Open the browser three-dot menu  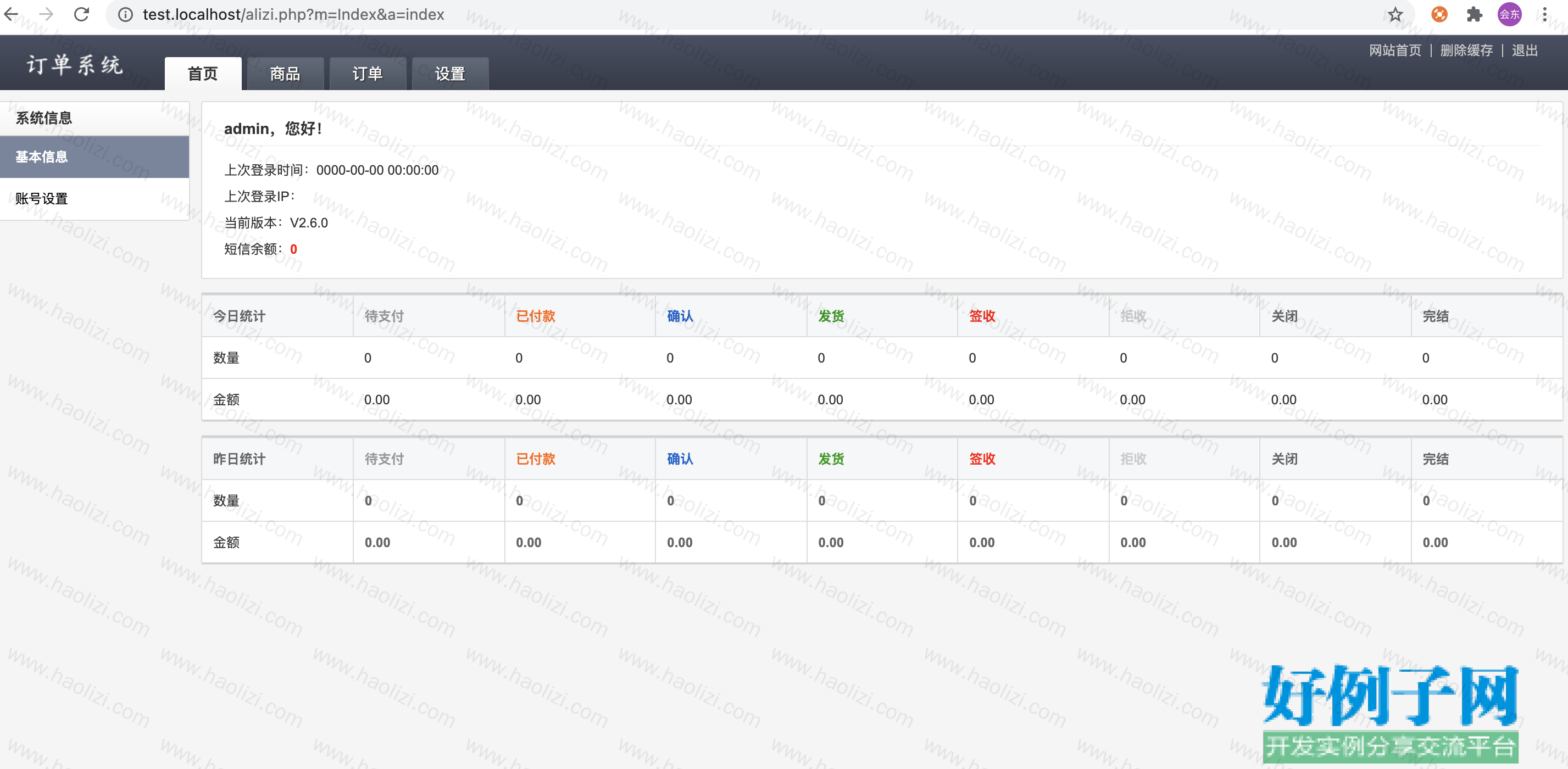pos(1545,14)
